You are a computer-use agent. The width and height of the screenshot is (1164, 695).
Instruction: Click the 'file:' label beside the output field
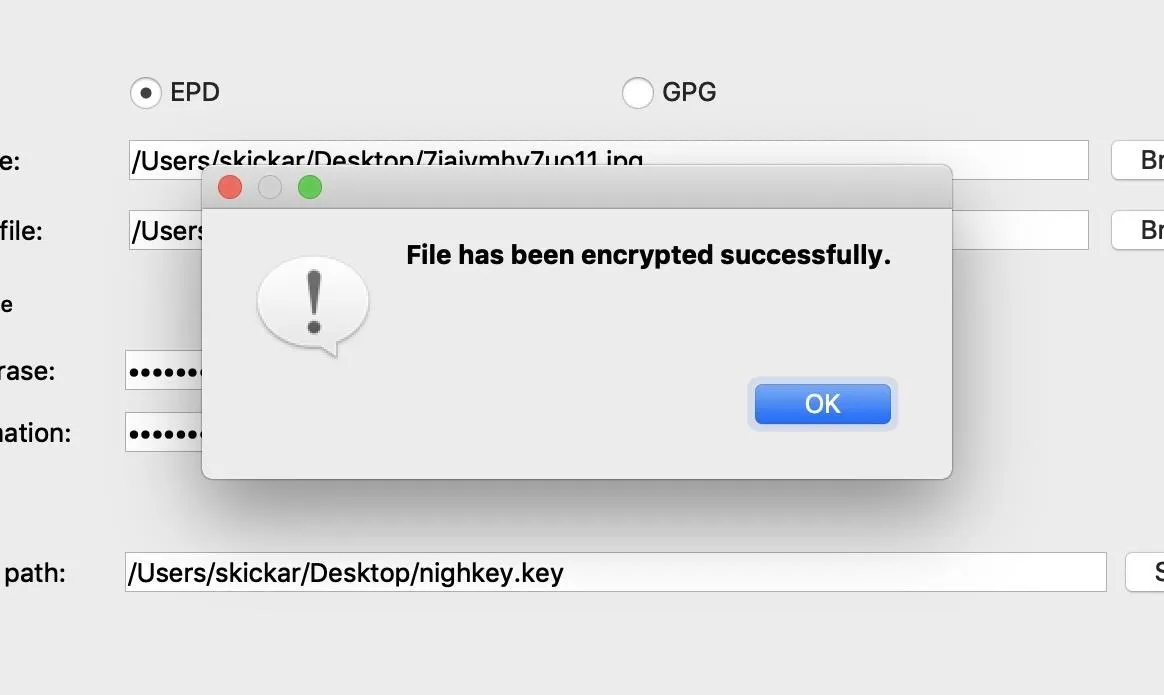[x=22, y=231]
